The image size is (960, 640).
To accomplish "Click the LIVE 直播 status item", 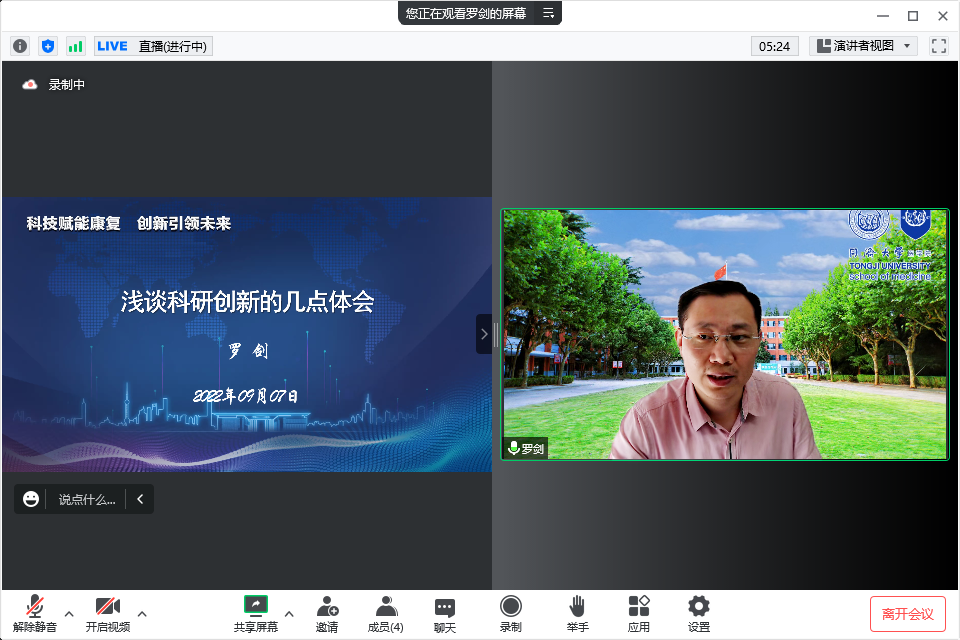I will 153,46.
